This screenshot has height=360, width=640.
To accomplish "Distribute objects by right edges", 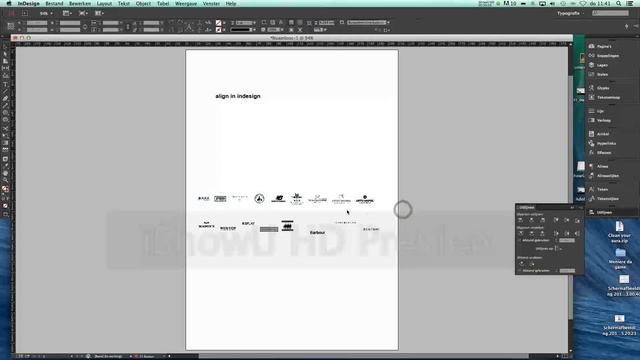I will 577,233.
